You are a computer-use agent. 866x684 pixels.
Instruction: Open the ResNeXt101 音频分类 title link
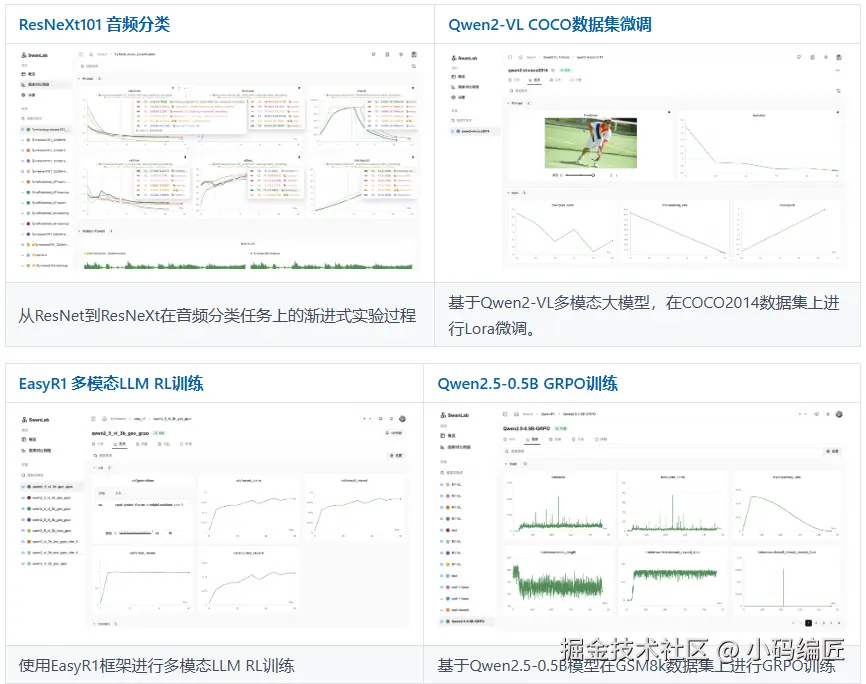pos(94,25)
